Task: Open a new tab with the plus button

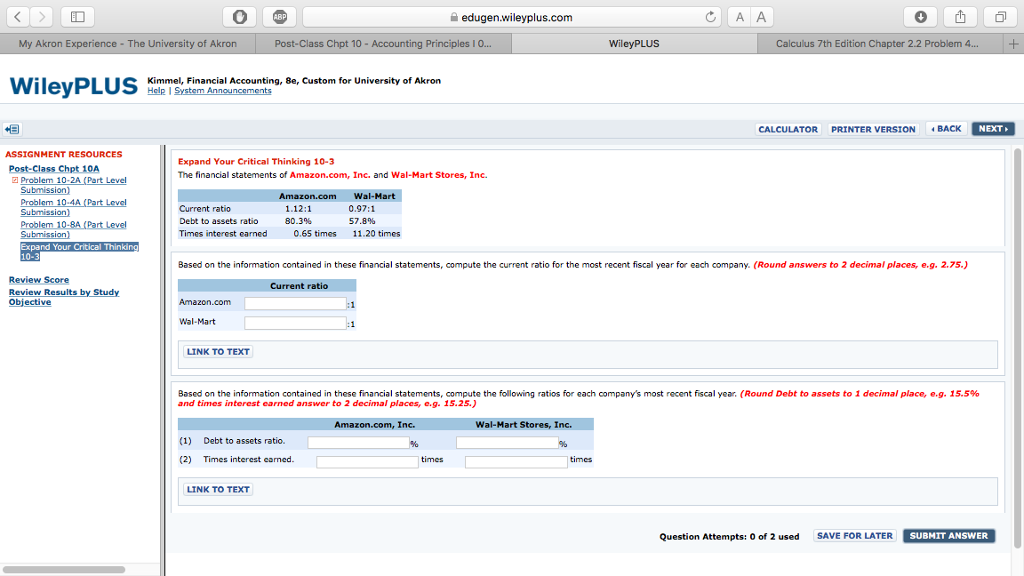Action: (x=1012, y=44)
